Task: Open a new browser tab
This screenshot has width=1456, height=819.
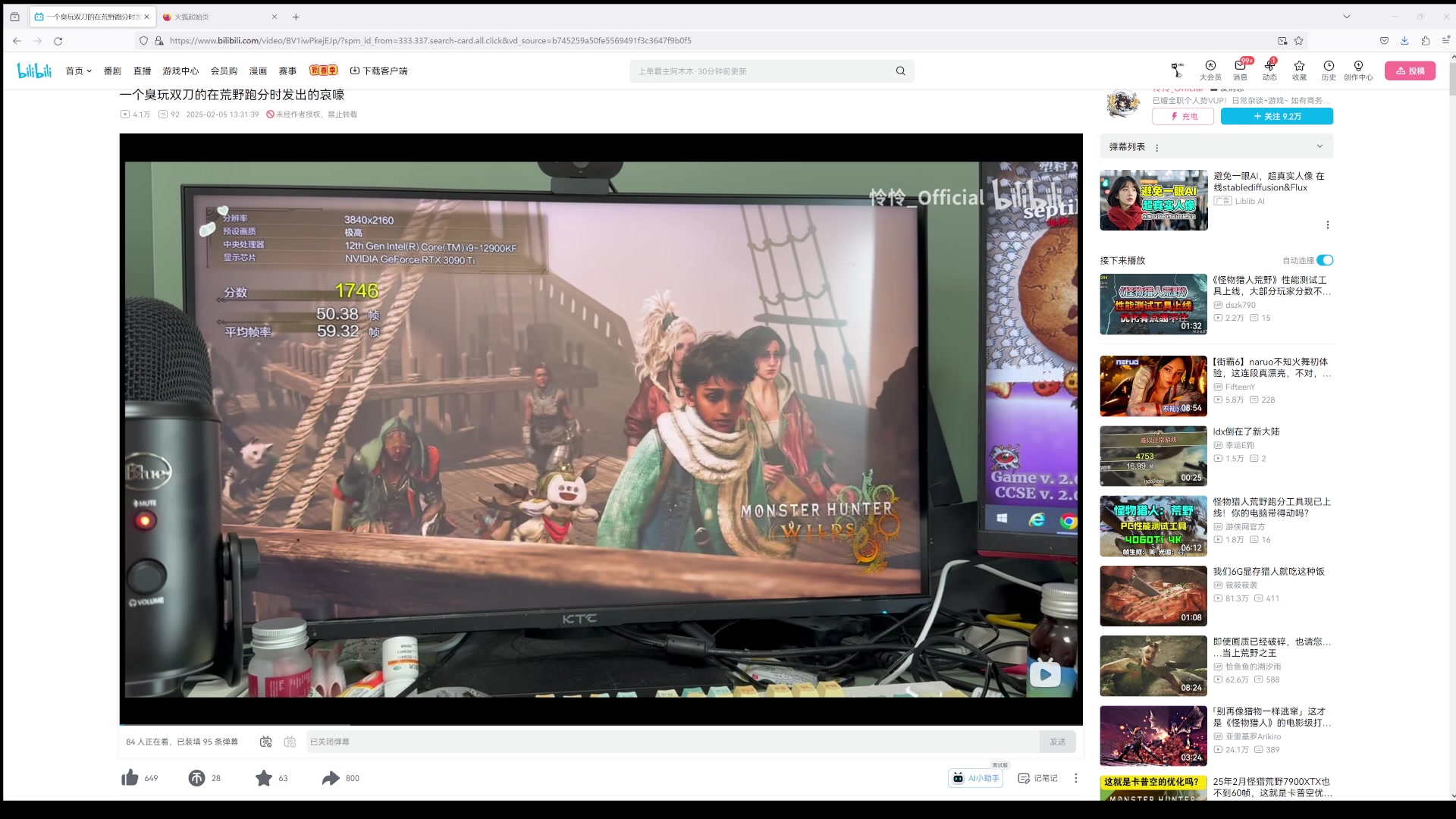Action: point(296,17)
